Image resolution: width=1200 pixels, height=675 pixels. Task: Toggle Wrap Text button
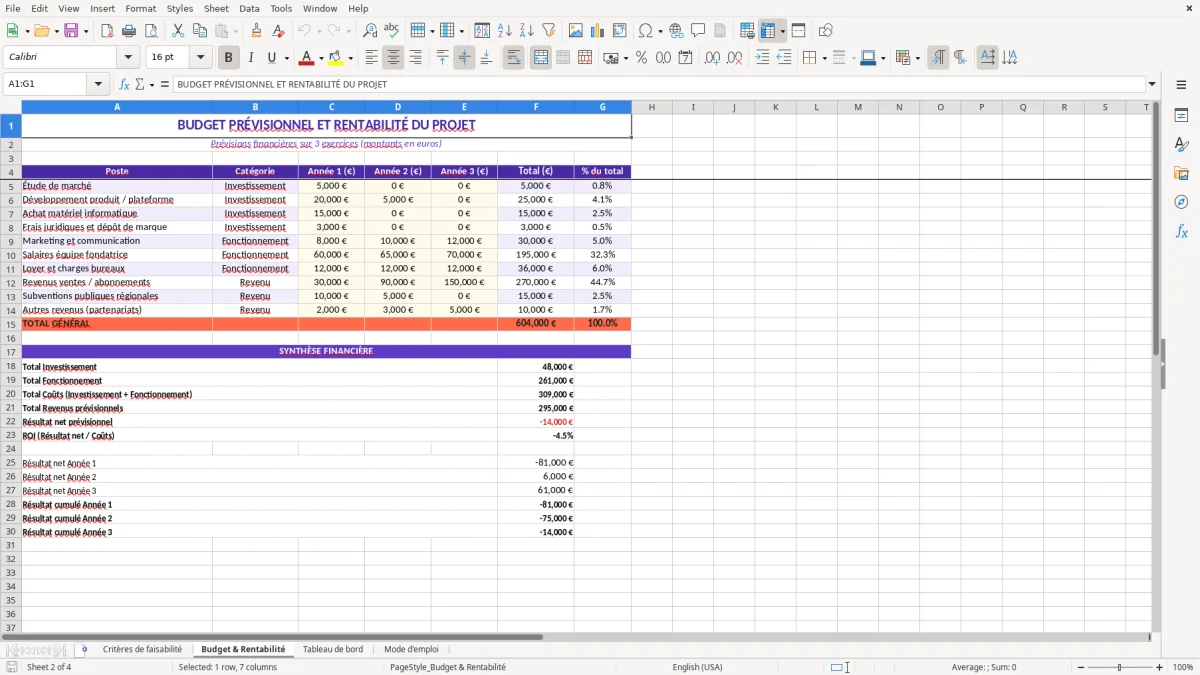pos(513,58)
